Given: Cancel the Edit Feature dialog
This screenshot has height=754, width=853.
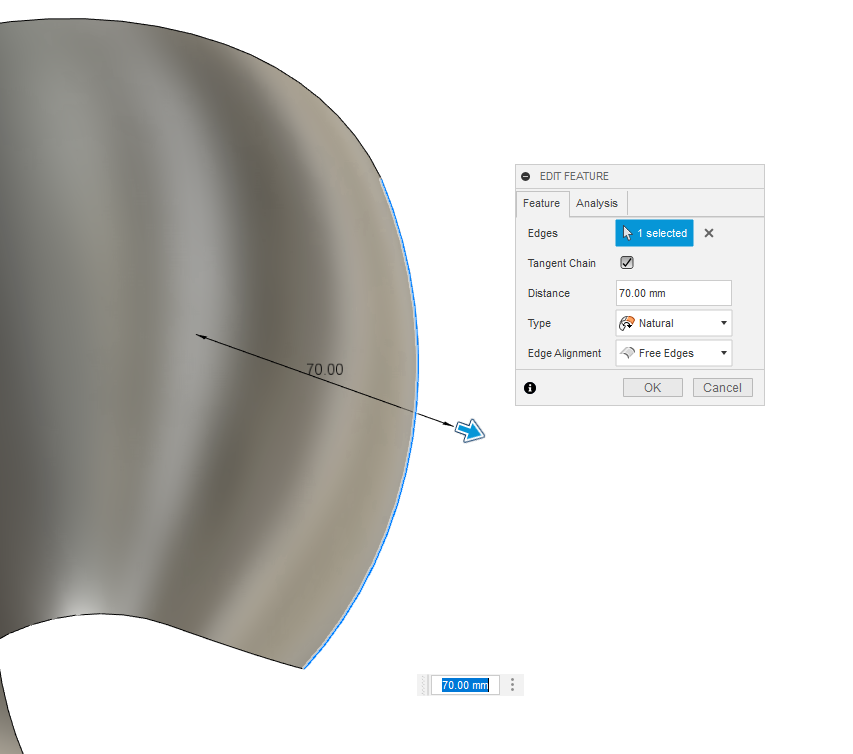Looking at the screenshot, I should click(722, 387).
